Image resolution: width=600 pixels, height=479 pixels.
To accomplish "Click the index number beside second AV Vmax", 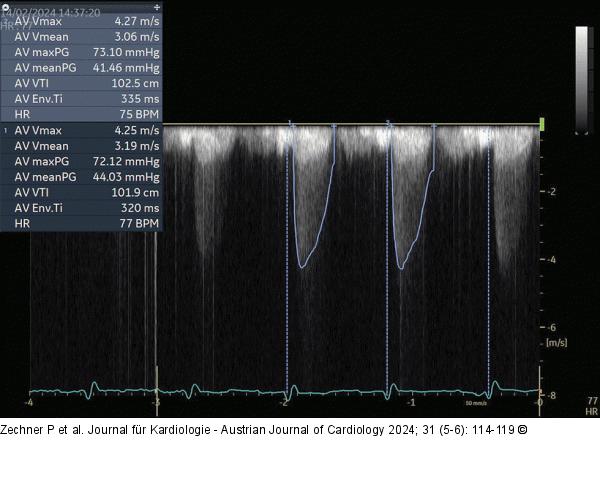I will 6,130.
